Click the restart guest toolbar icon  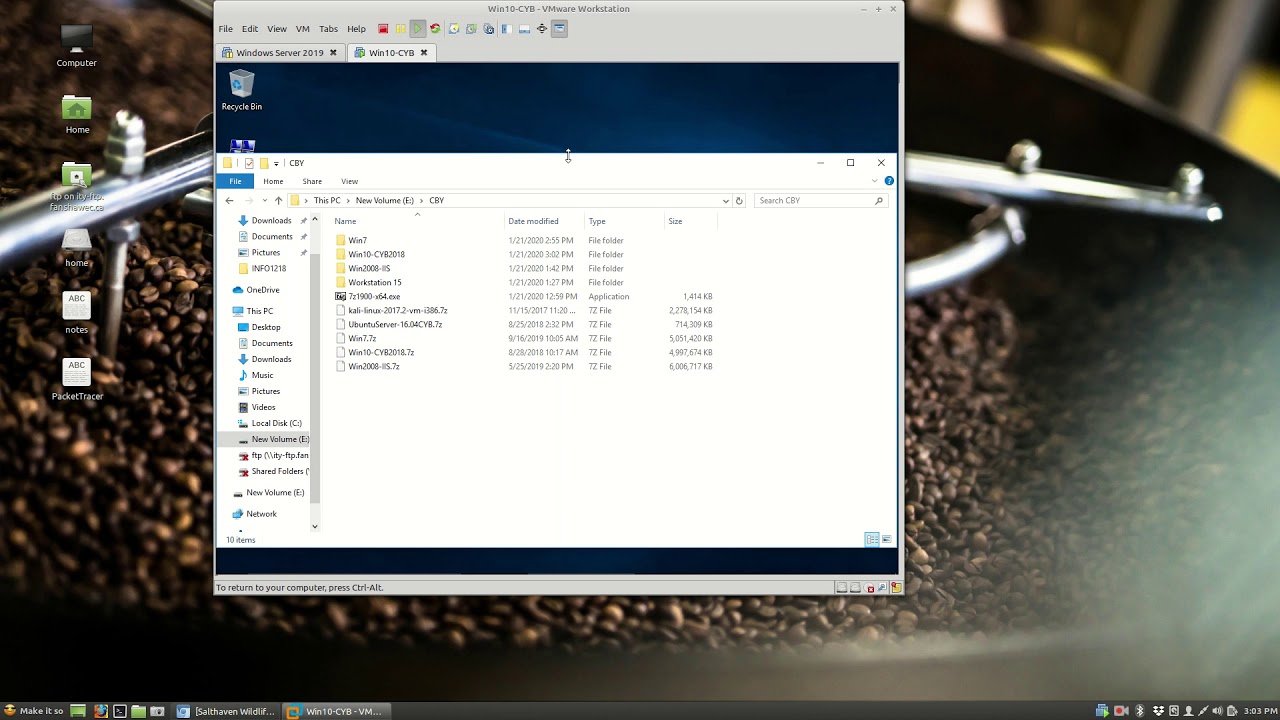click(435, 29)
